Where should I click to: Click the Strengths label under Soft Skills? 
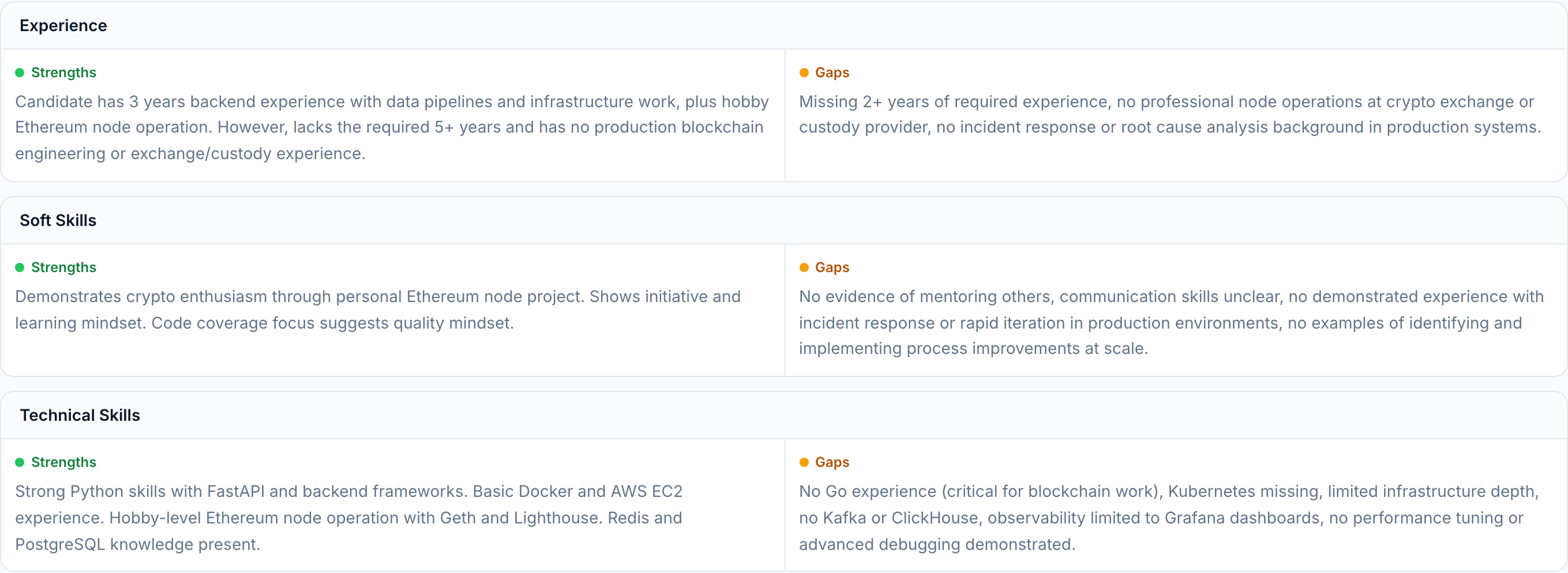pos(63,267)
